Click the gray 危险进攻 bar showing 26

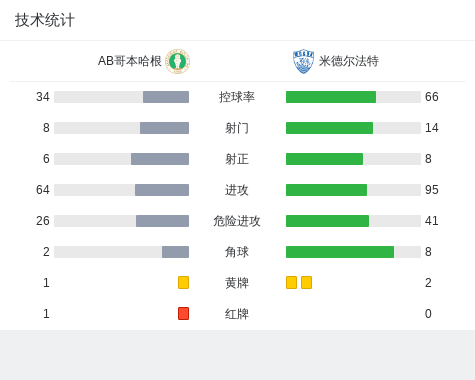coord(162,221)
